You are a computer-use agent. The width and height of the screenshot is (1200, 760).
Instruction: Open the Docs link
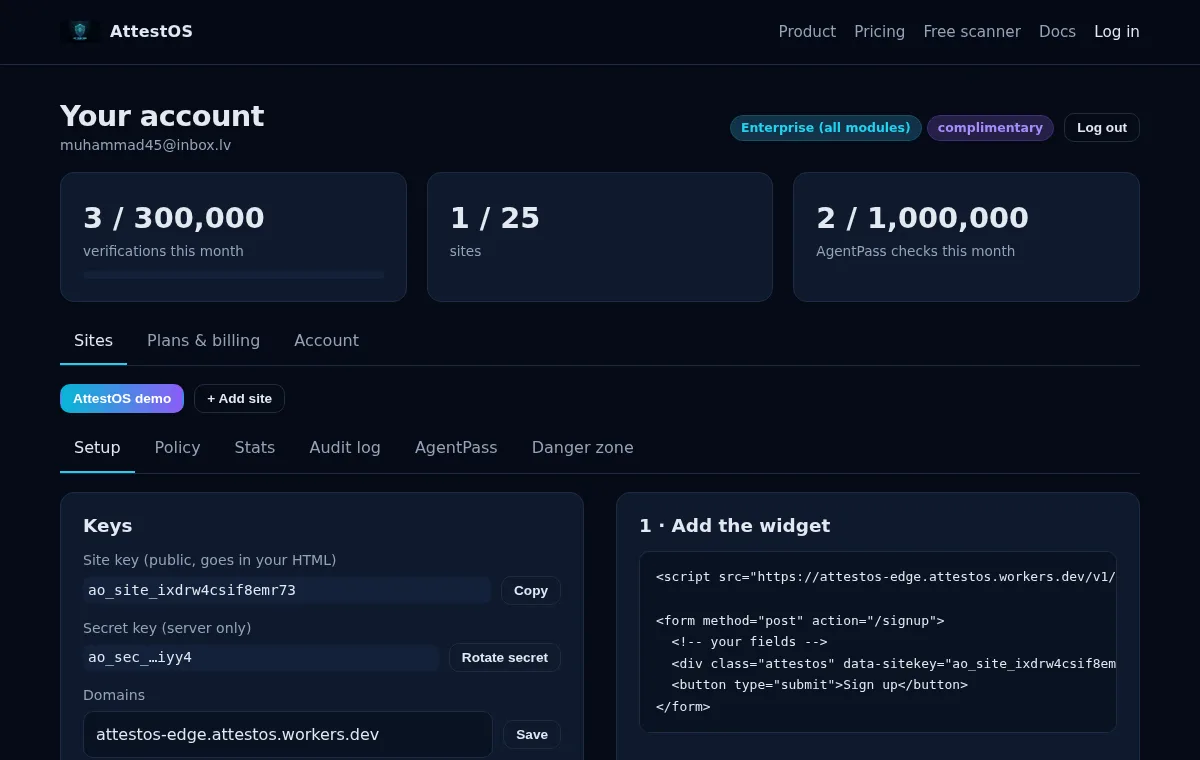tap(1057, 32)
